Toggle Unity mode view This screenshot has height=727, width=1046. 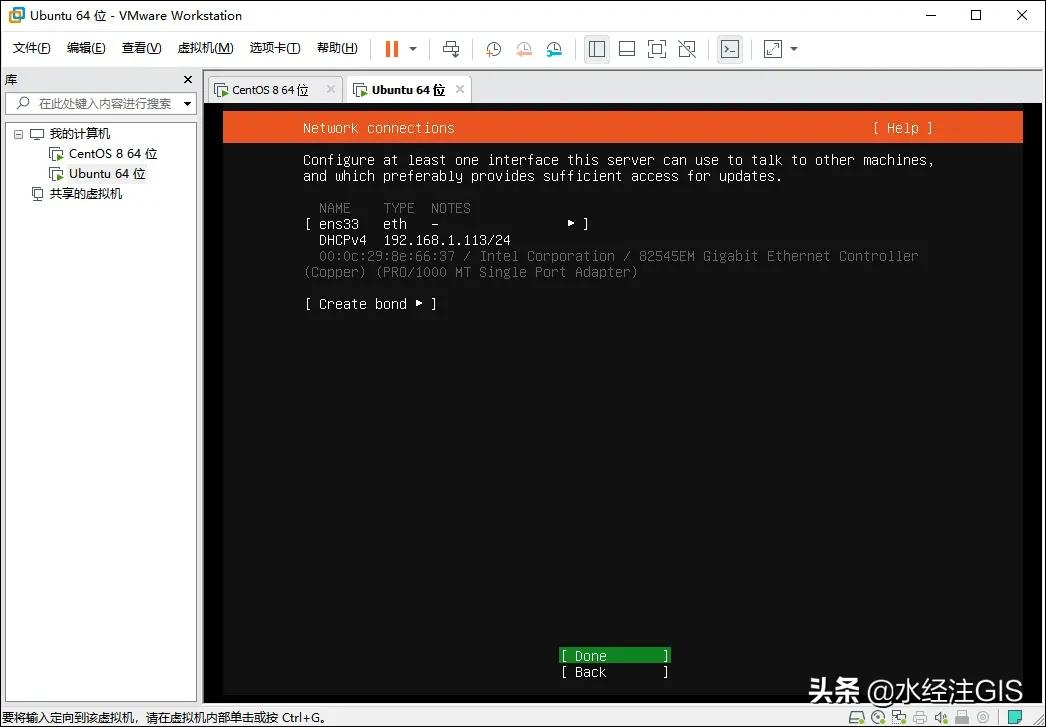tap(688, 48)
